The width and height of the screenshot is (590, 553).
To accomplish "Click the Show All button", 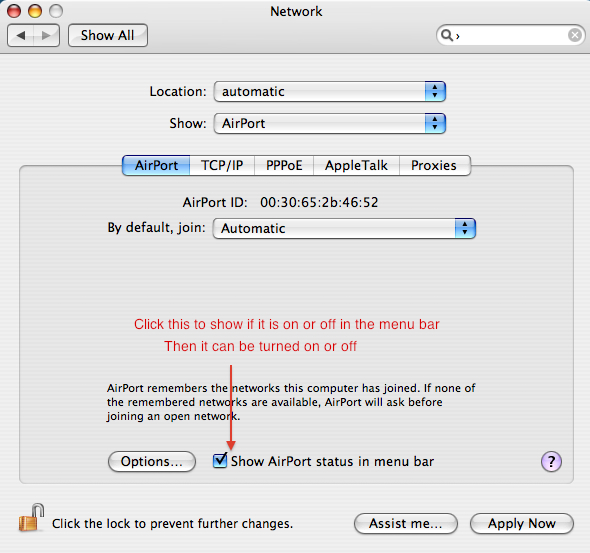I will pyautogui.click(x=108, y=35).
